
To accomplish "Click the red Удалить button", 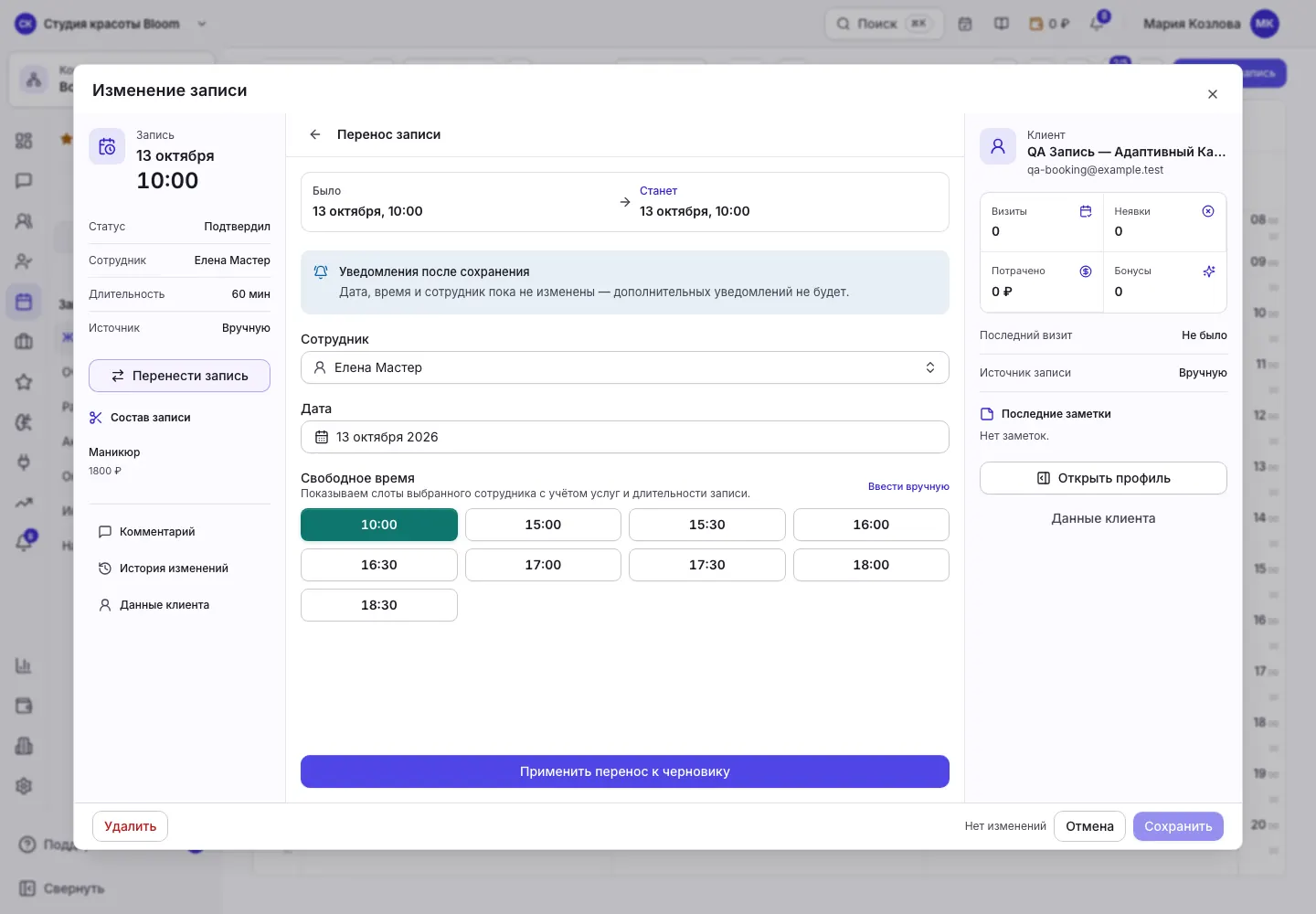I will 130,826.
